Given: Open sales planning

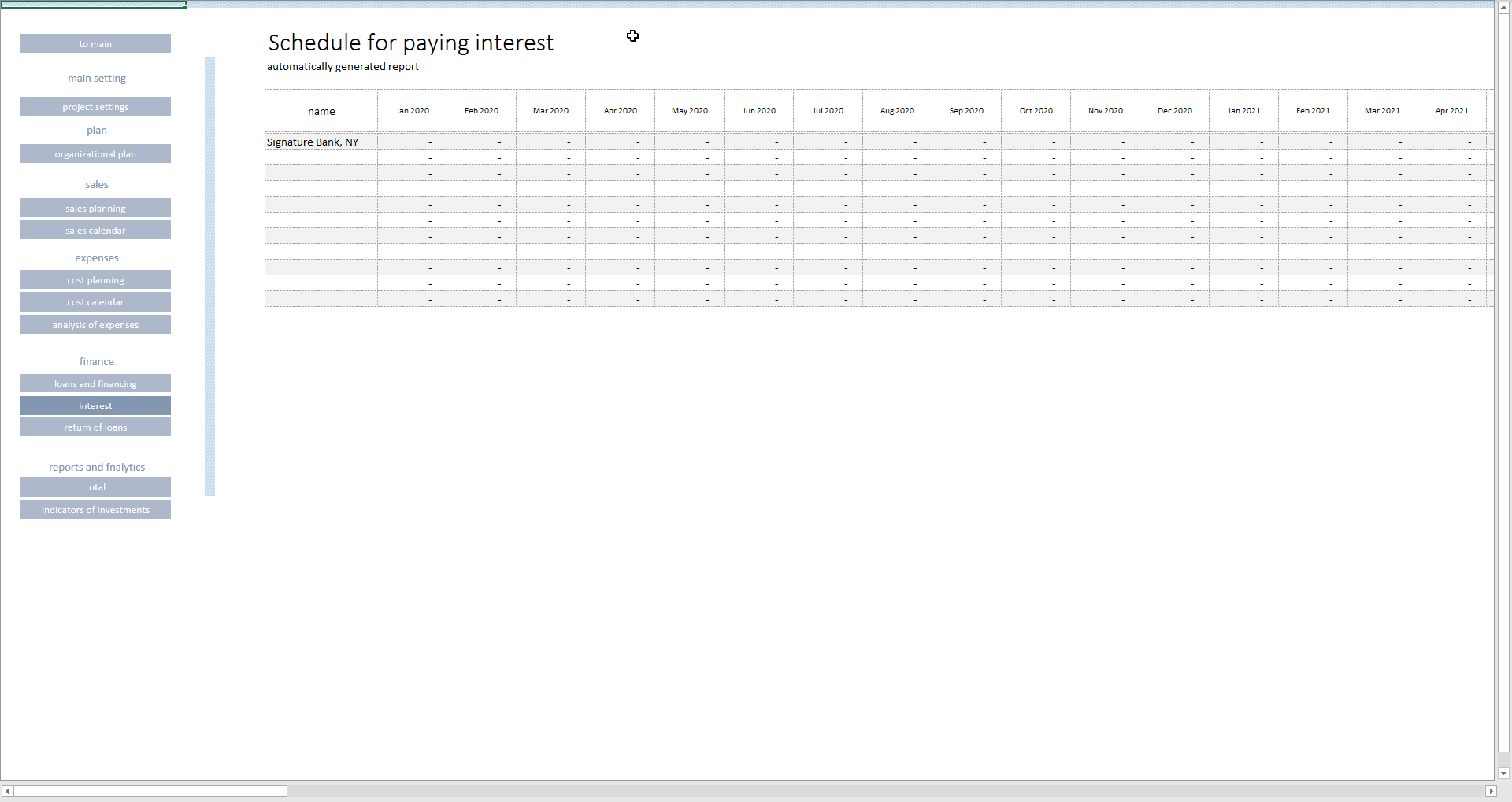Looking at the screenshot, I should (95, 208).
